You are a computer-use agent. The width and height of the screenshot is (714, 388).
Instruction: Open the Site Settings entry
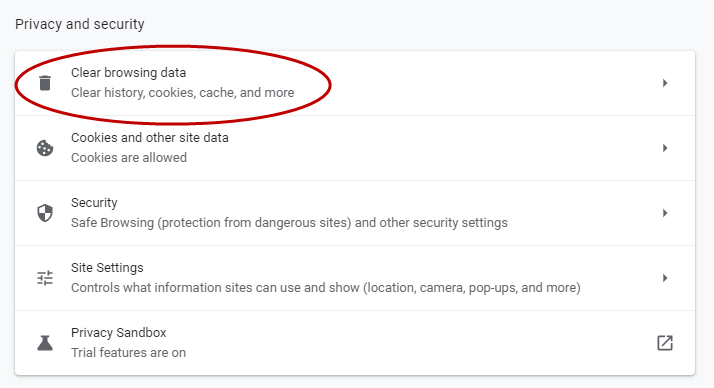[355, 278]
